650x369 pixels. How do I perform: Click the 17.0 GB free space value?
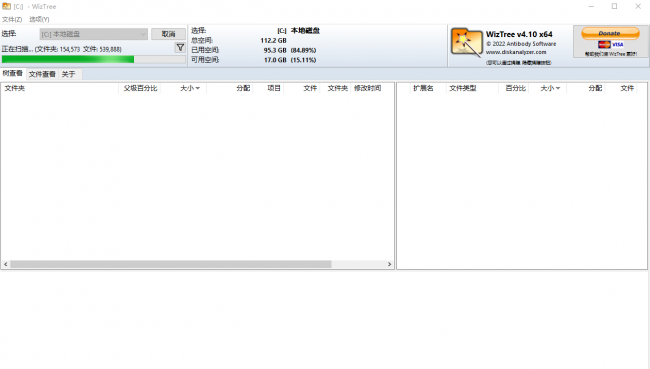point(275,60)
